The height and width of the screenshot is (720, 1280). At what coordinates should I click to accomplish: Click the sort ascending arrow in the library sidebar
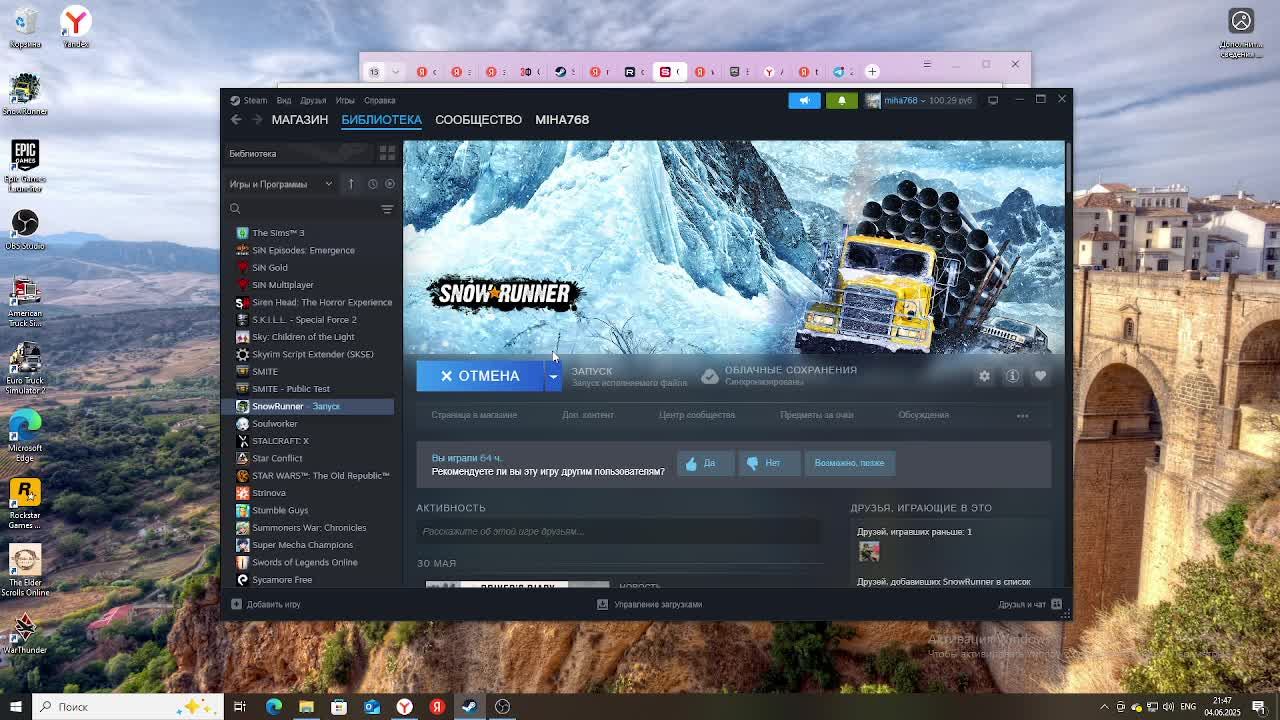coord(351,184)
